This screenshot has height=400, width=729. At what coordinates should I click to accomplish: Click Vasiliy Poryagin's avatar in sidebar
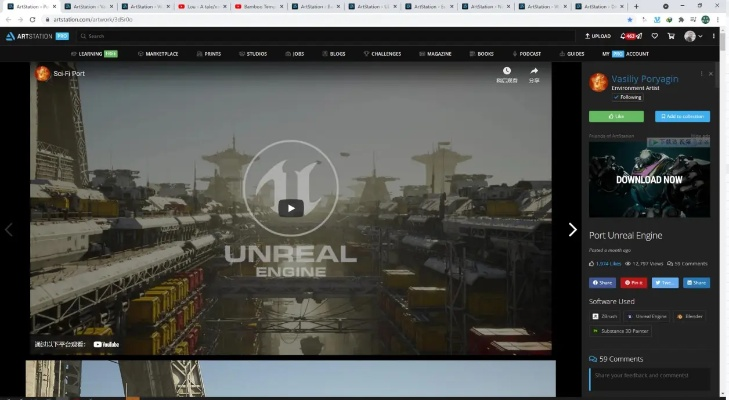click(x=598, y=82)
